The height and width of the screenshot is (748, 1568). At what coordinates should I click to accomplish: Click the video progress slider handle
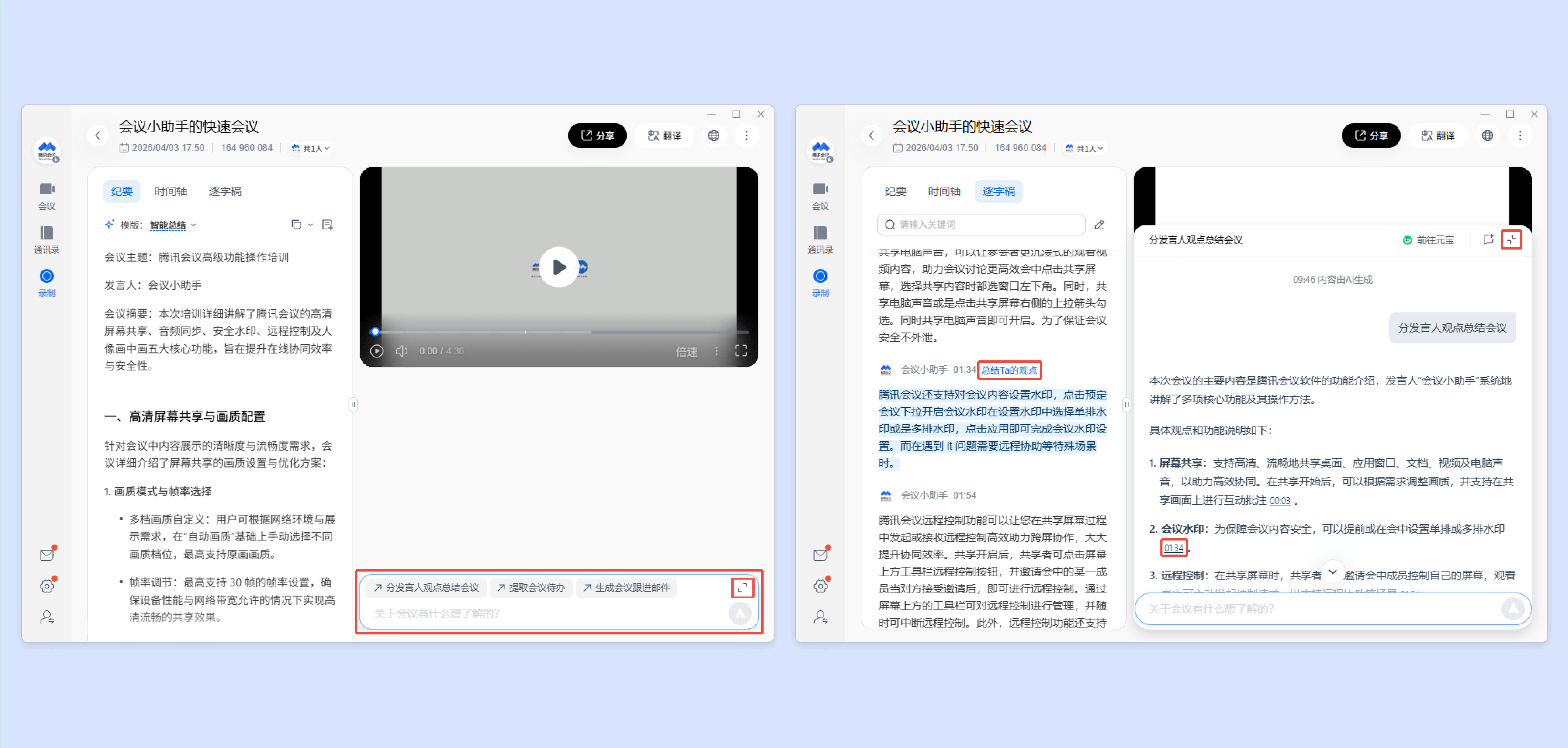coord(375,332)
